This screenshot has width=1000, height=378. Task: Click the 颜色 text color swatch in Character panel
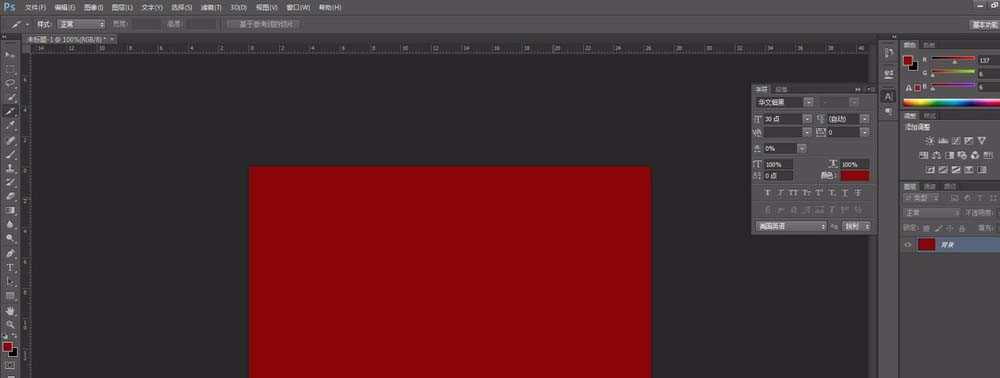click(x=855, y=175)
